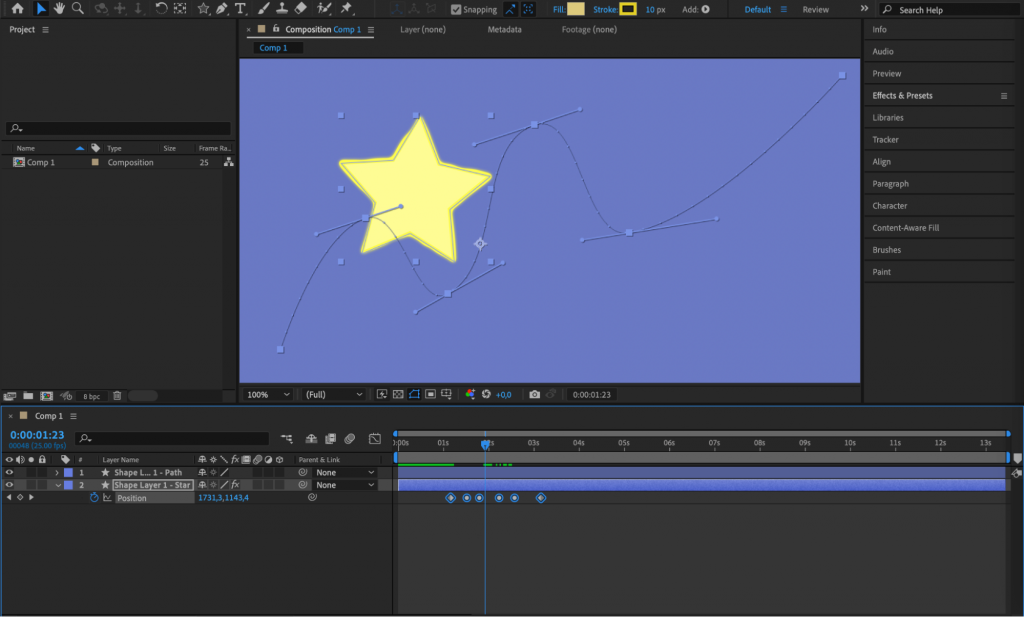This screenshot has width=1024, height=617.
Task: Hide the Shape Layer 1 - Path layer
Action: (7, 472)
